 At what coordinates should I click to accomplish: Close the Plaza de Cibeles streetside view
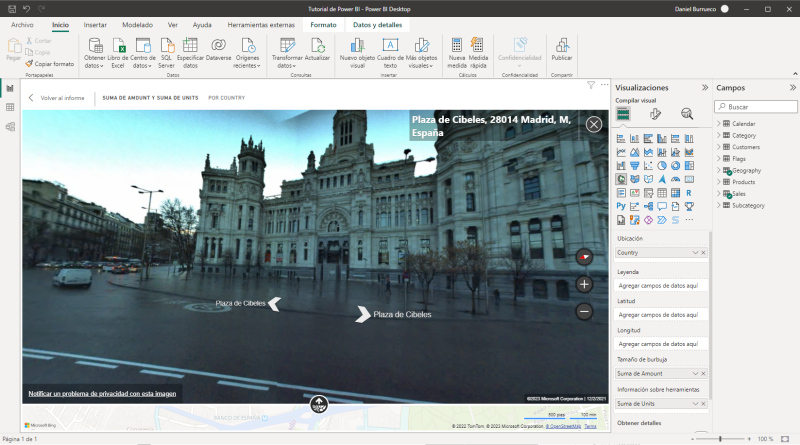[x=594, y=124]
